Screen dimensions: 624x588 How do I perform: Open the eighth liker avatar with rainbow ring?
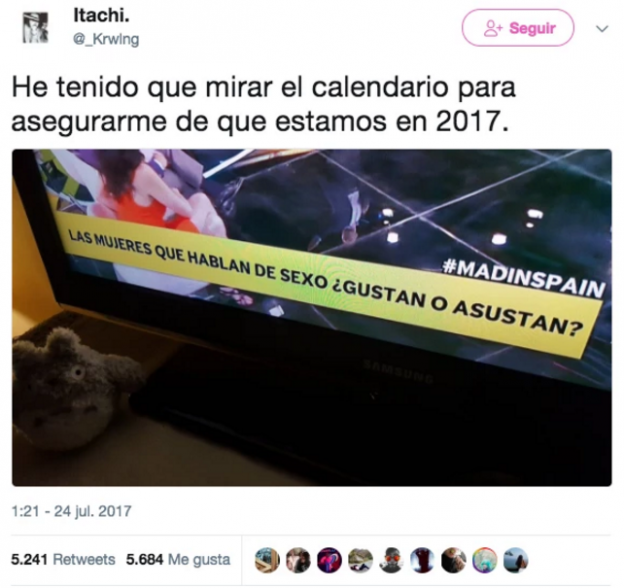(x=485, y=560)
